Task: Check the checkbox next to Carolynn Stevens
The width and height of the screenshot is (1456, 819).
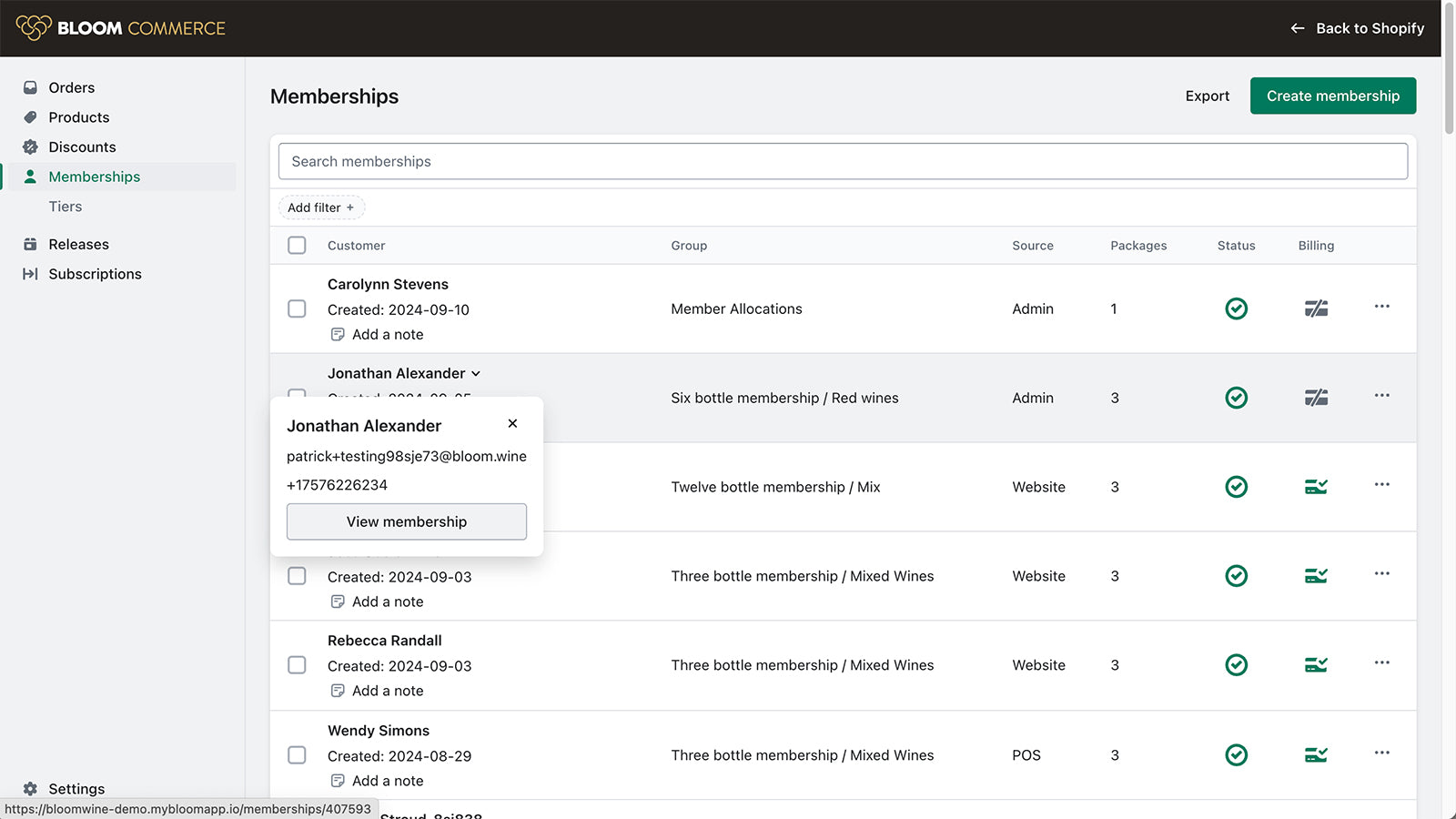Action: pos(297,308)
